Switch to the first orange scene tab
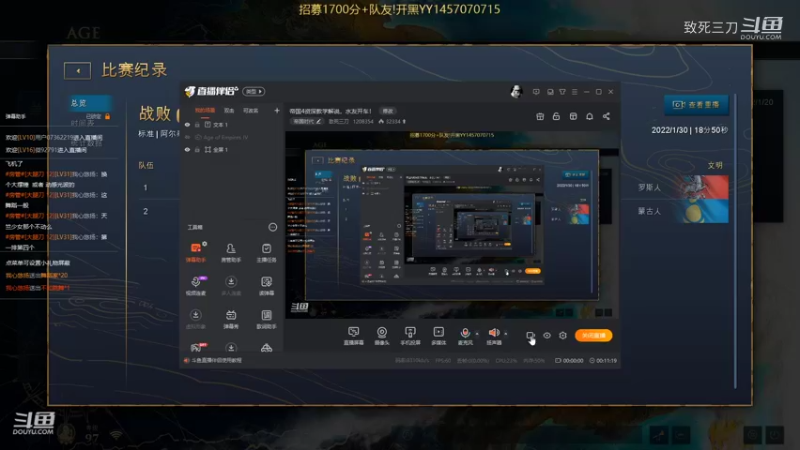This screenshot has height=450, width=800. click(x=205, y=111)
